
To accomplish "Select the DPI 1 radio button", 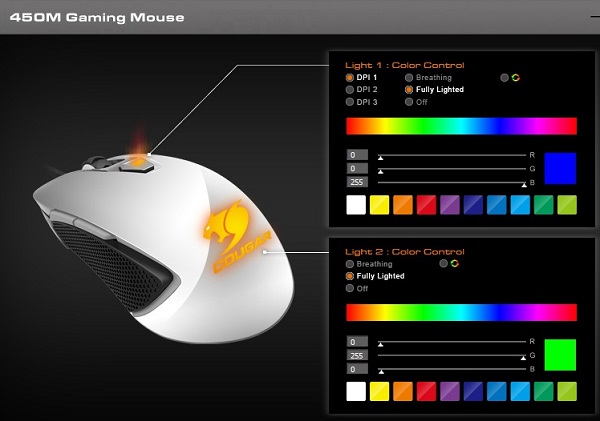I will click(349, 78).
